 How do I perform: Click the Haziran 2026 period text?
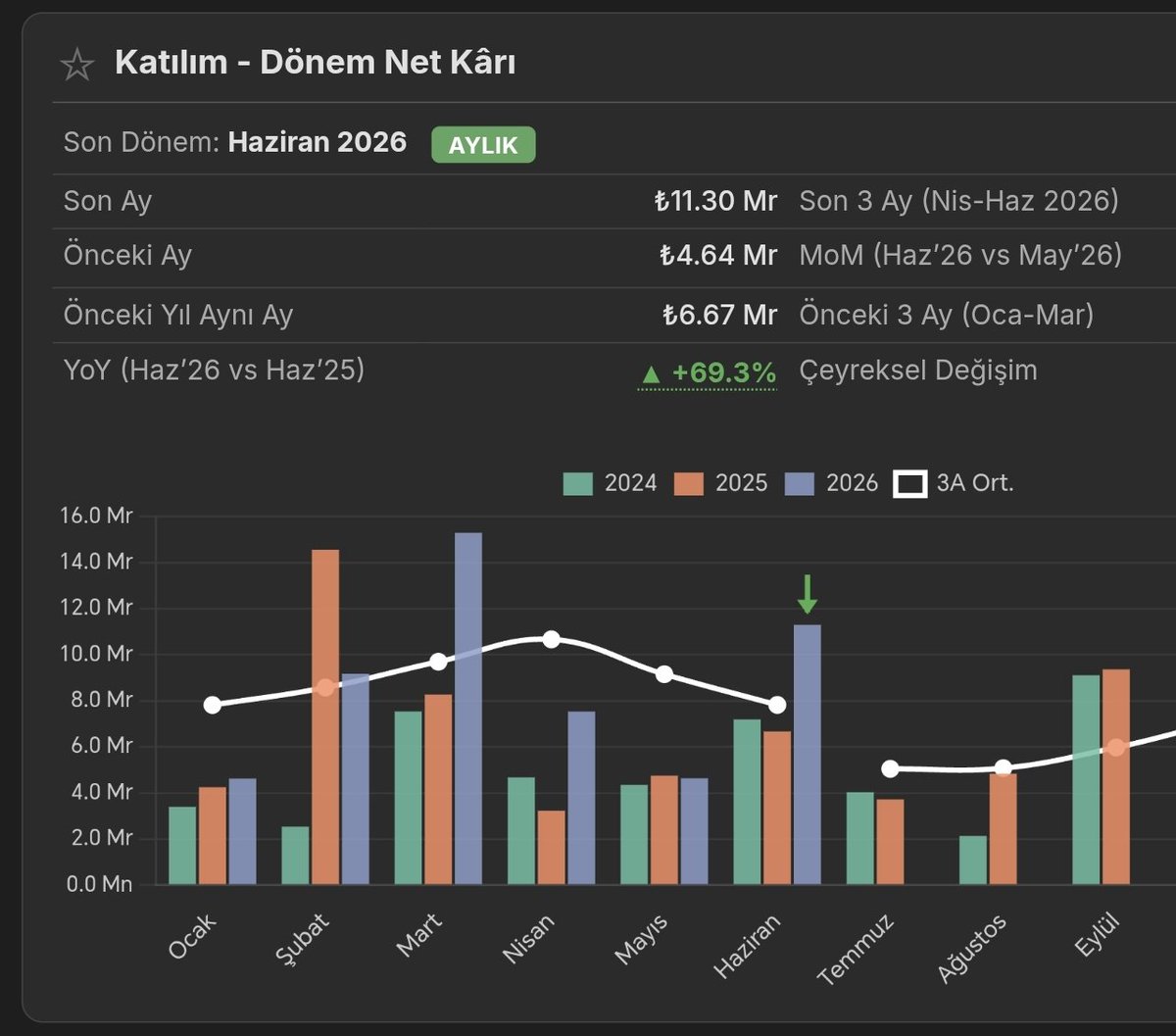click(318, 142)
